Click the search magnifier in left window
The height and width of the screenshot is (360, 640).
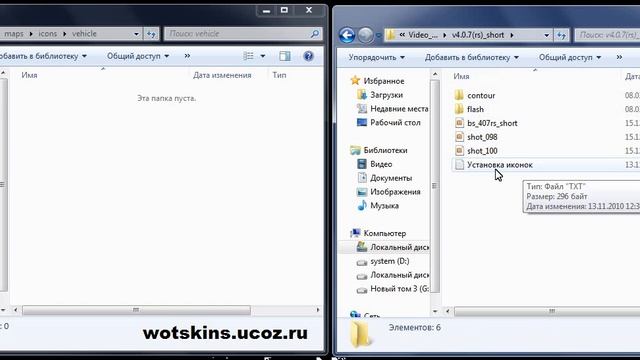pyautogui.click(x=315, y=34)
